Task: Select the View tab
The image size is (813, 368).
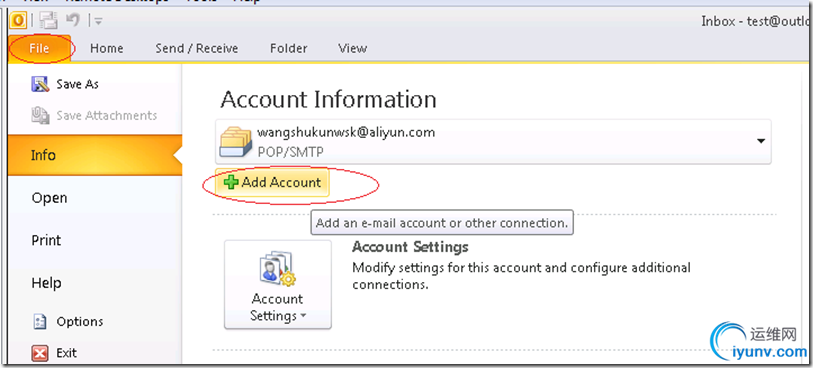Action: tap(353, 49)
